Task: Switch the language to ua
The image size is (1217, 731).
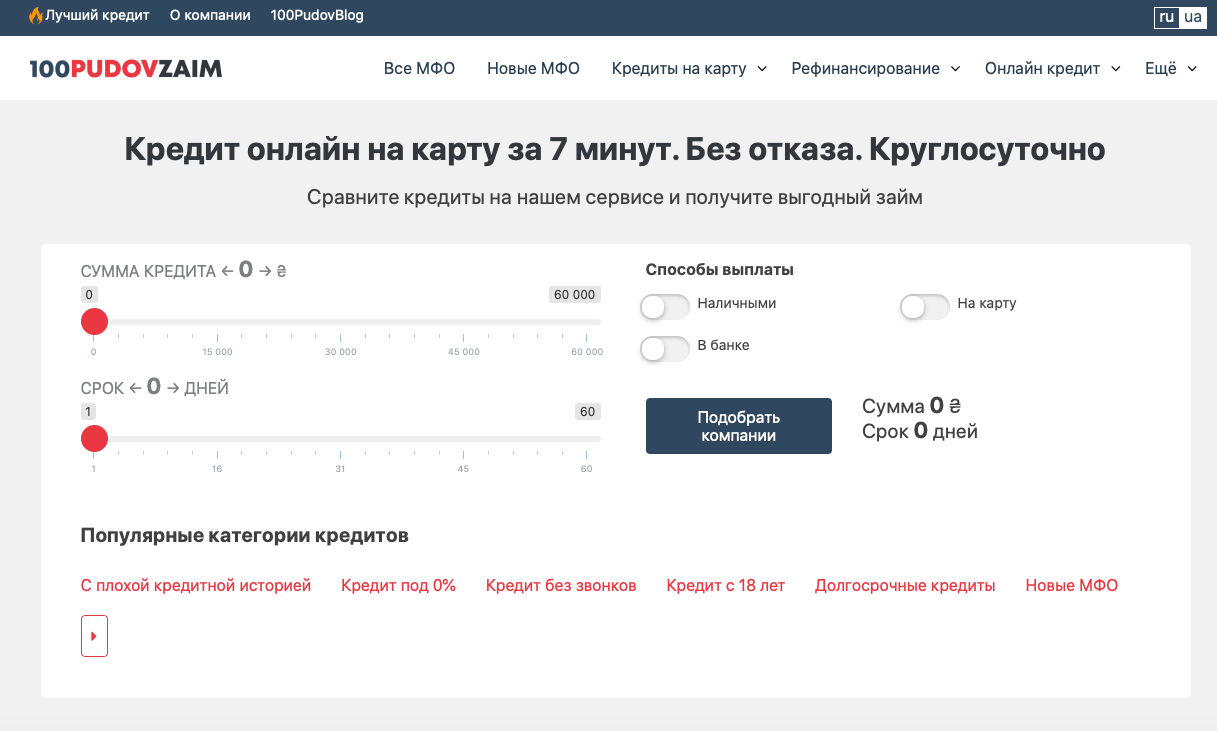Action: pos(1193,17)
